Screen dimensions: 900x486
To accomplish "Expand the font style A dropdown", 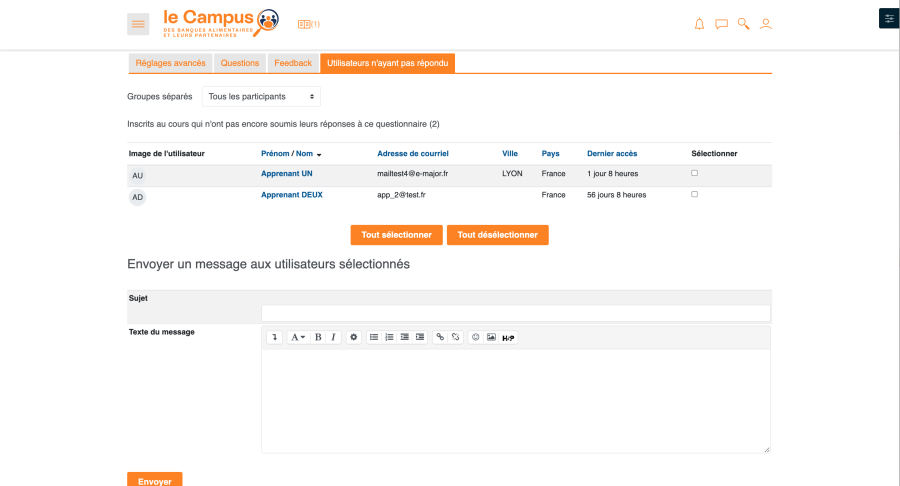I will point(298,337).
